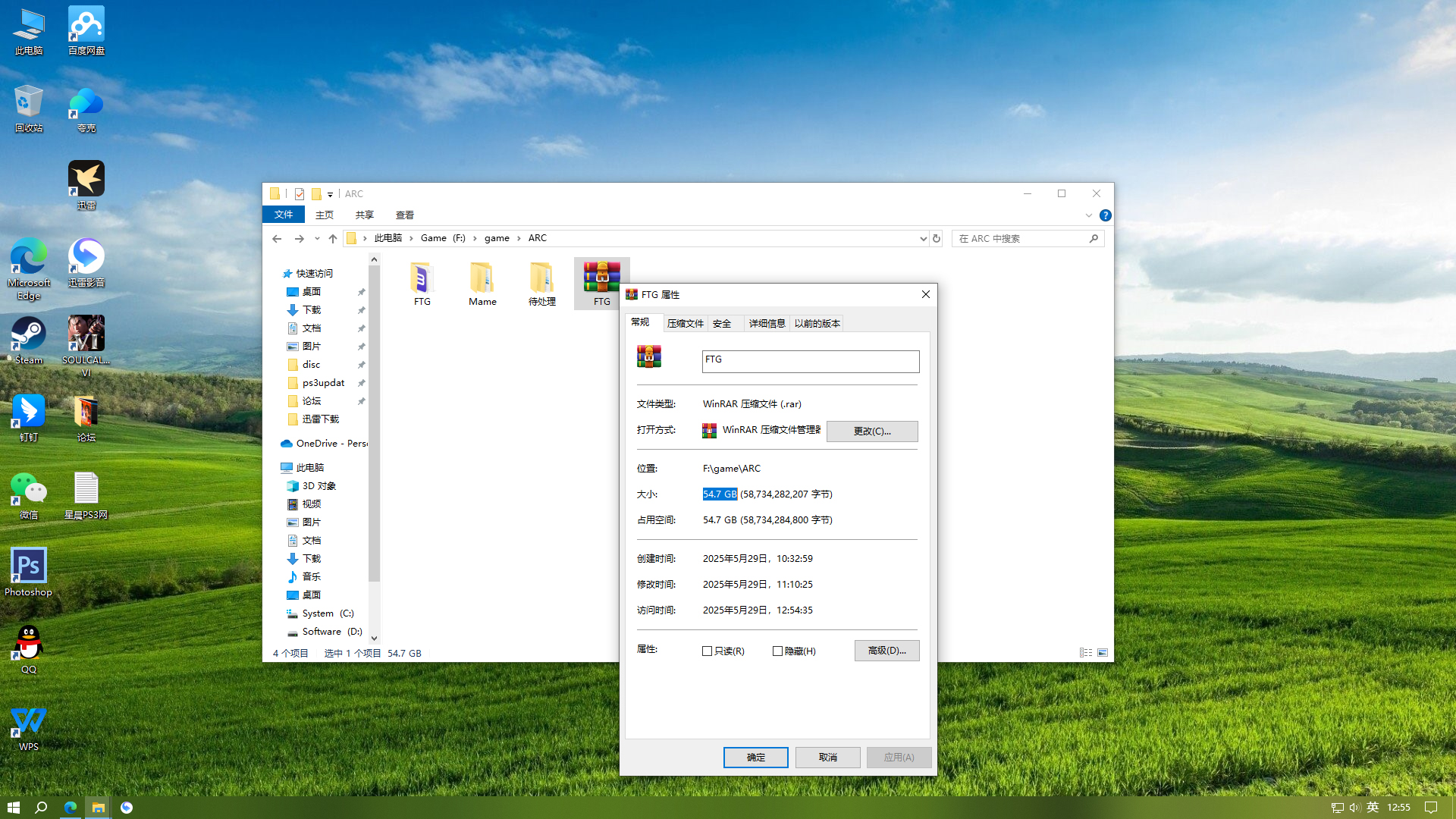Click the 取消 cancel button
Image resolution: width=1456 pixels, height=819 pixels.
pyautogui.click(x=827, y=757)
